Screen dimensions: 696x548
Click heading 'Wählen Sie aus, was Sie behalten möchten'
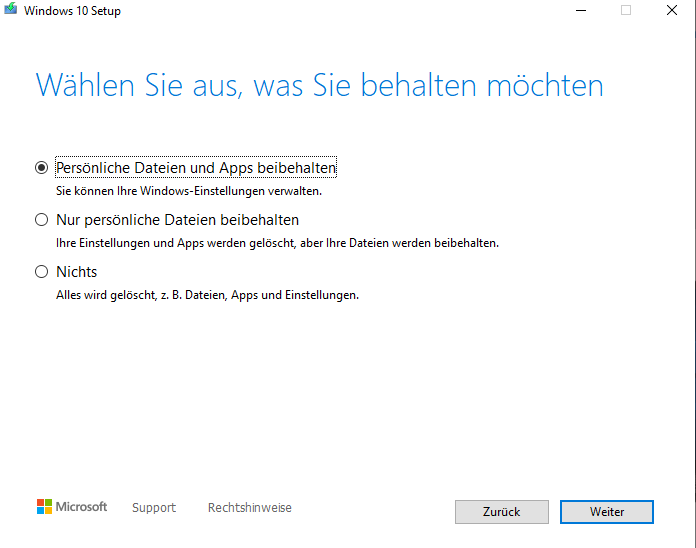click(320, 85)
